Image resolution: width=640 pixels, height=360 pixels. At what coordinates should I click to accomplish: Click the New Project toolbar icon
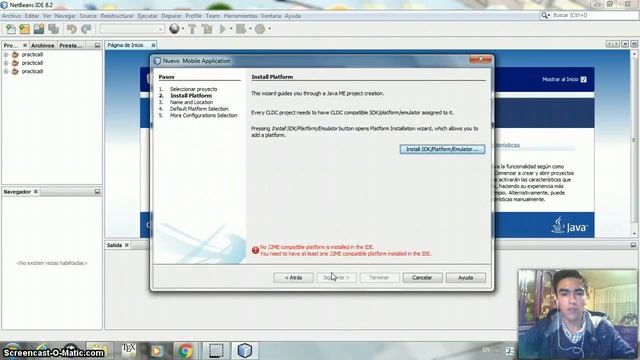[24, 29]
